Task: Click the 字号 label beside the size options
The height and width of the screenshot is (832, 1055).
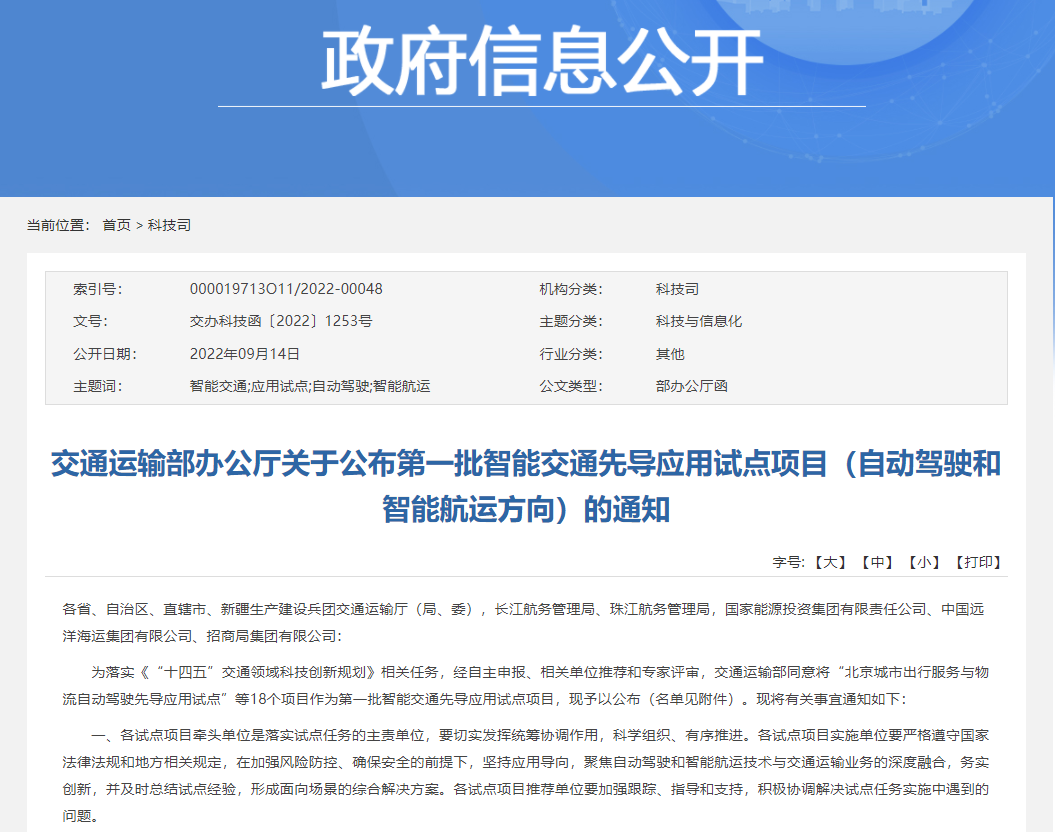Action: pyautogui.click(x=788, y=562)
